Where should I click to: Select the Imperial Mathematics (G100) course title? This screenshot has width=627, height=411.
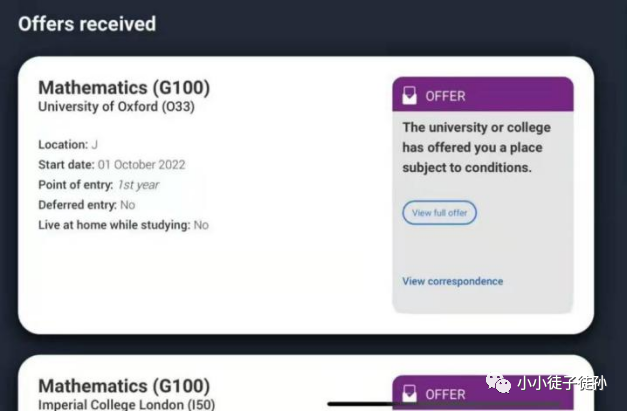click(x=124, y=386)
